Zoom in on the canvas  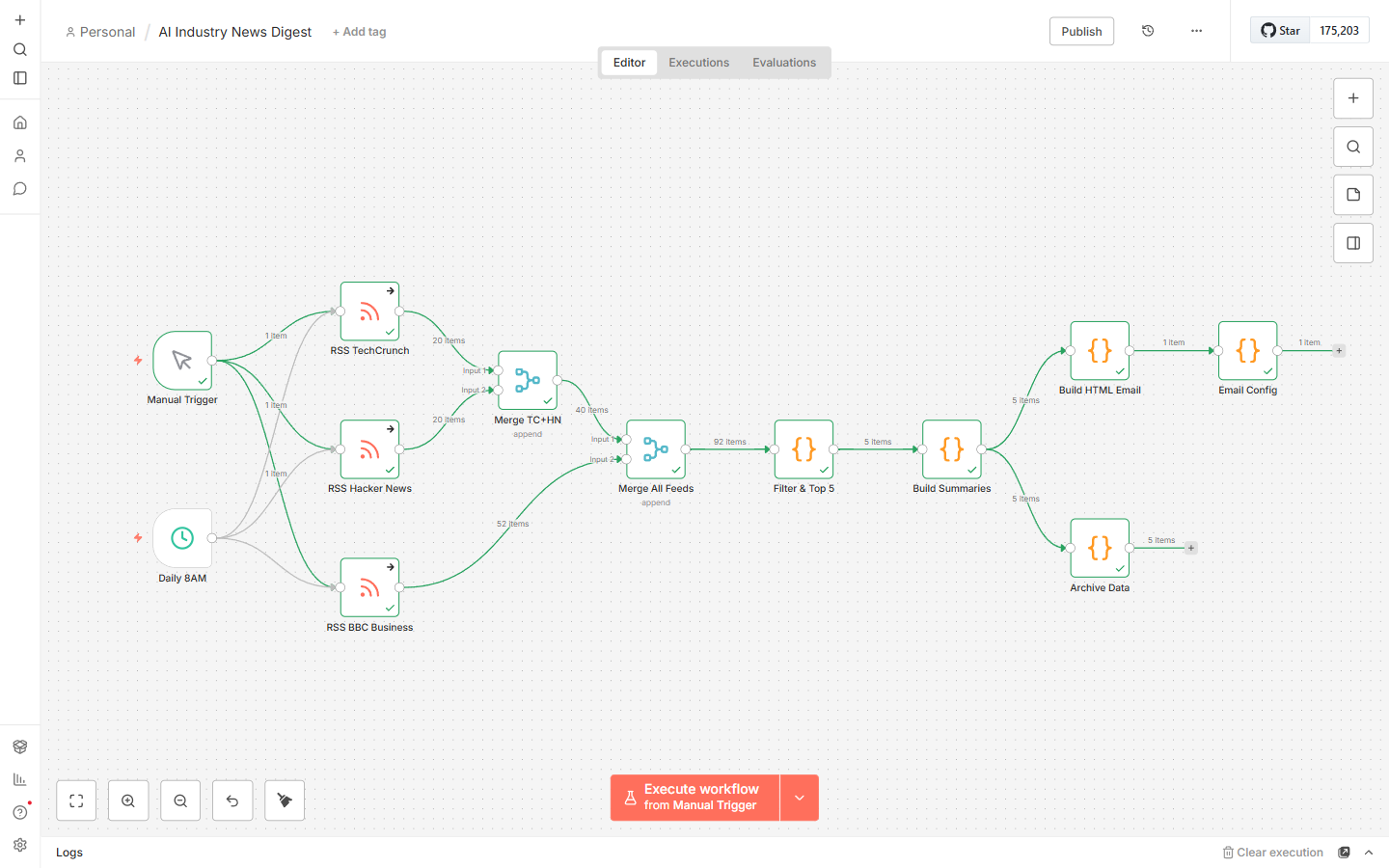pyautogui.click(x=128, y=800)
